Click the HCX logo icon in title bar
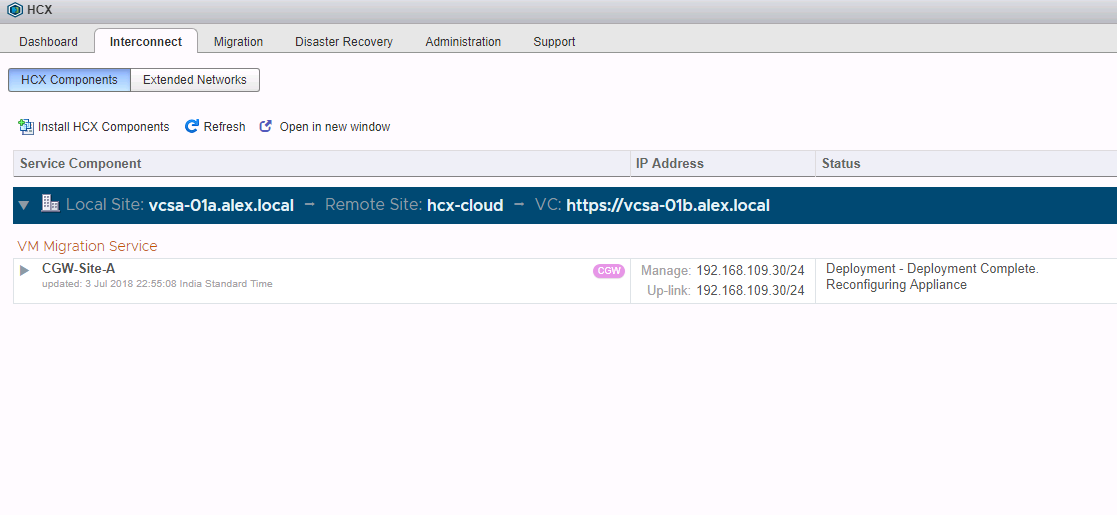This screenshot has width=1117, height=515. pos(14,10)
